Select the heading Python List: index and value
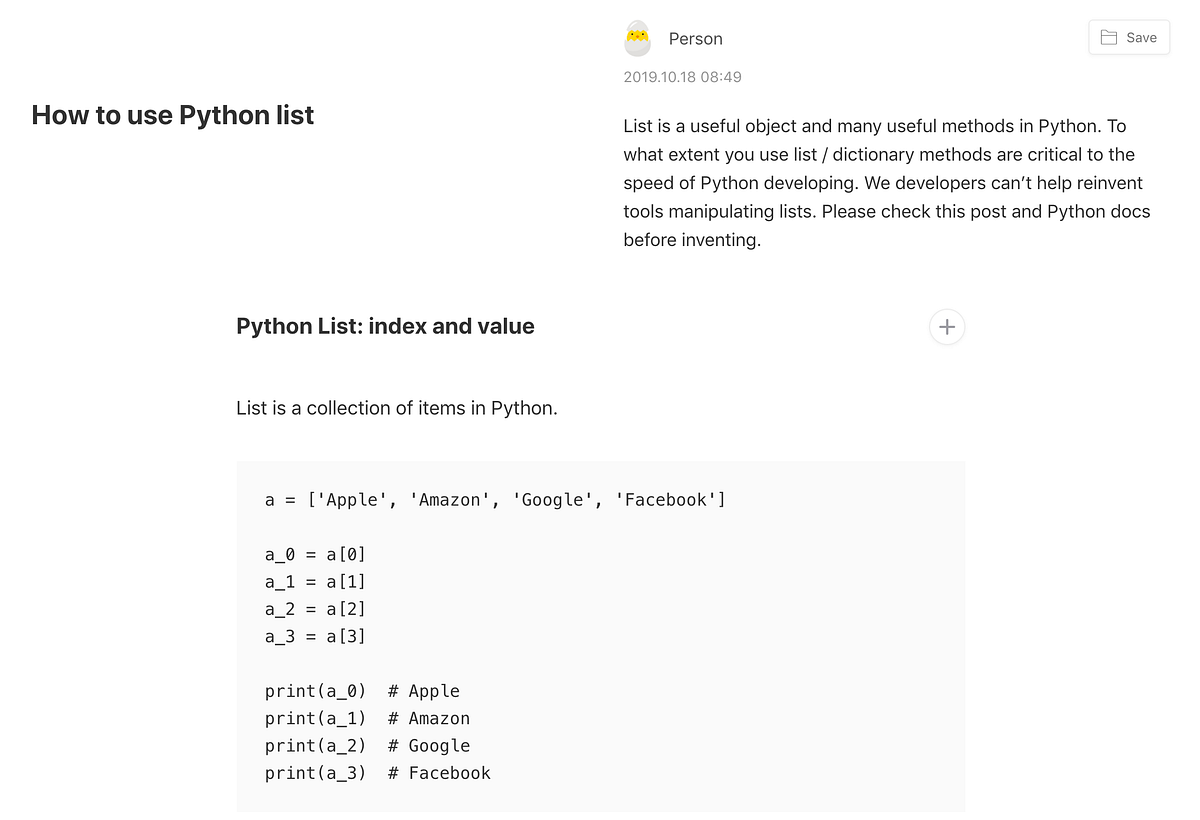This screenshot has height=820, width=1200. coord(385,327)
